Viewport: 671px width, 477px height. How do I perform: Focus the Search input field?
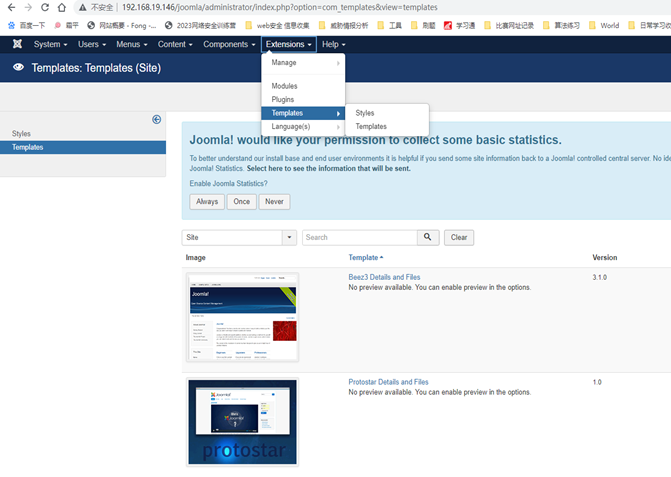(359, 237)
